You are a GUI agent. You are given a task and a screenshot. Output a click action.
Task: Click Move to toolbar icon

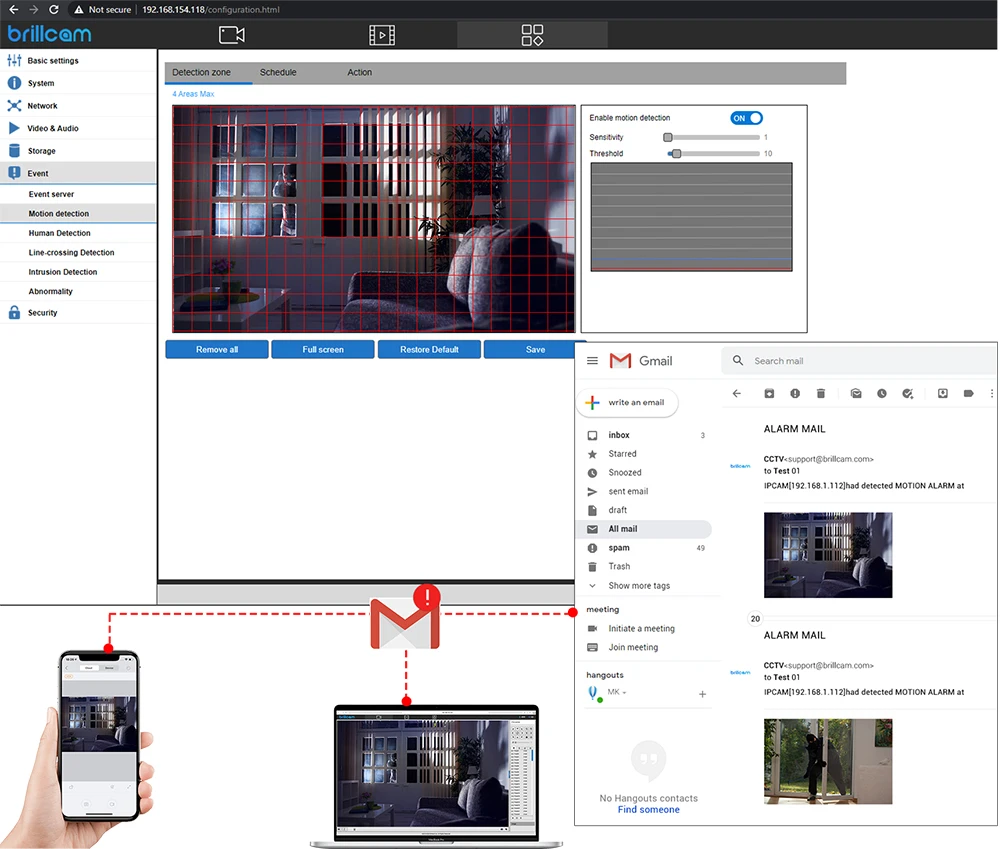pyautogui.click(x=943, y=394)
